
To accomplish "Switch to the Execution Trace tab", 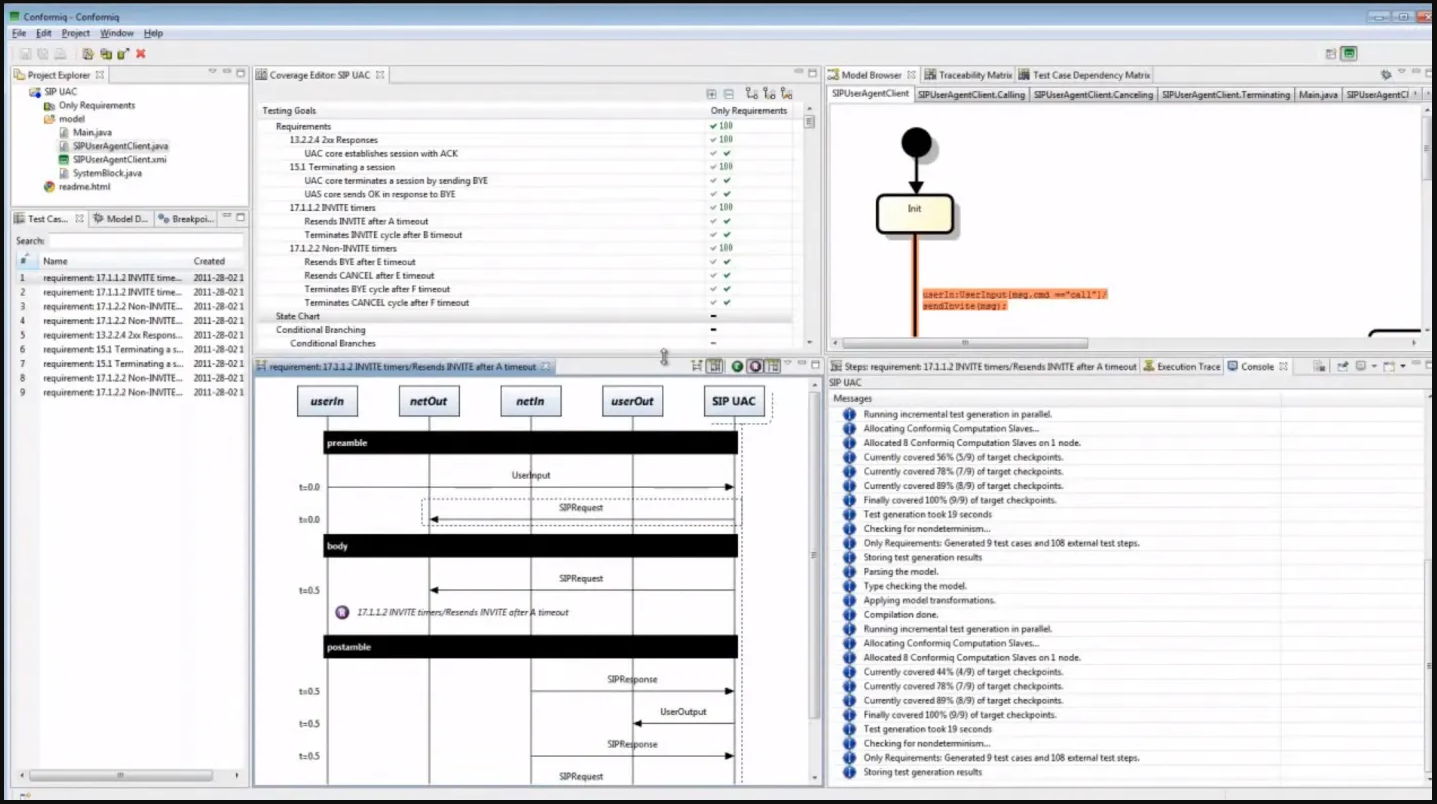I will click(x=1182, y=367).
